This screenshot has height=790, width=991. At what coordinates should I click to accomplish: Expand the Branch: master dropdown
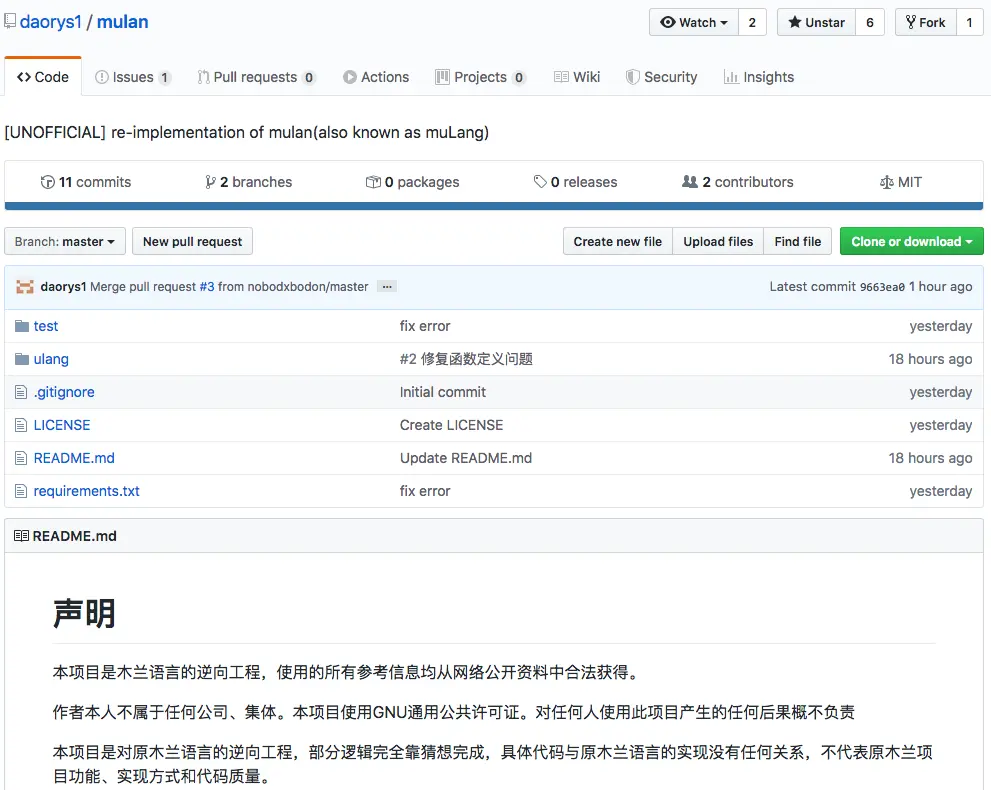coord(65,241)
